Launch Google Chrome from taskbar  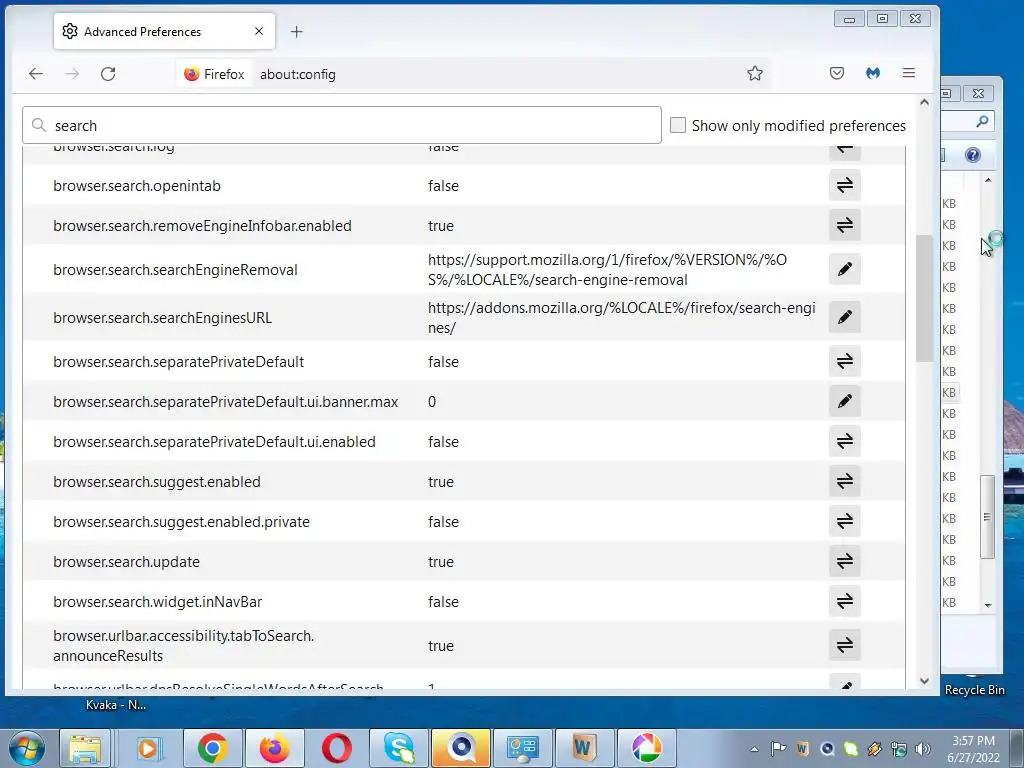tap(212, 748)
